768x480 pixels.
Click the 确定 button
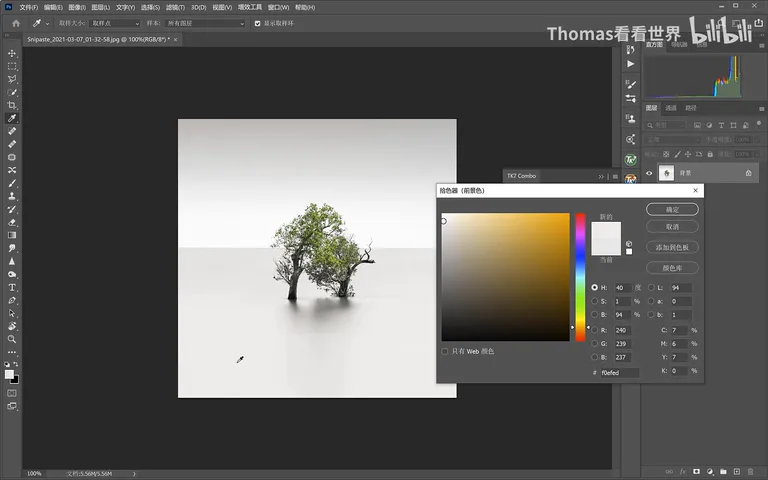[x=672, y=210]
